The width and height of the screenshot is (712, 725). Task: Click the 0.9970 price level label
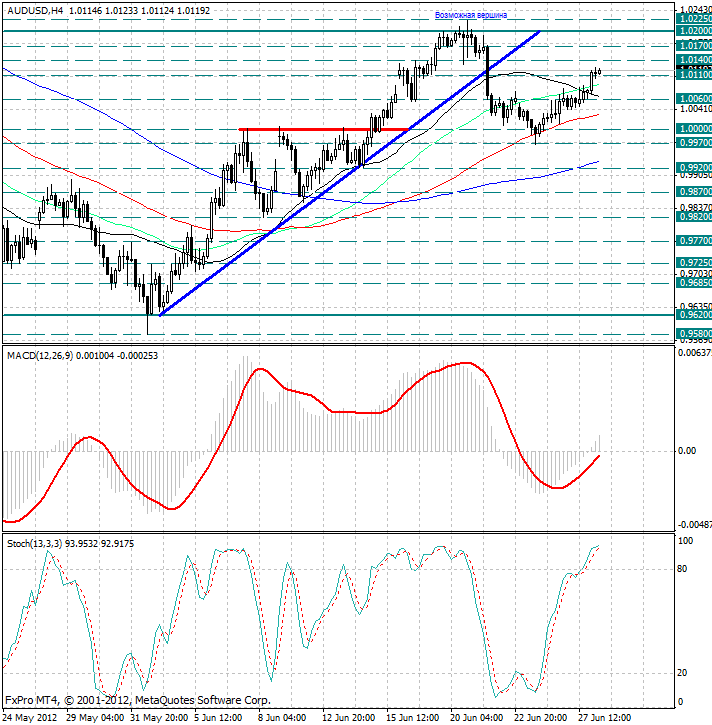coord(694,143)
